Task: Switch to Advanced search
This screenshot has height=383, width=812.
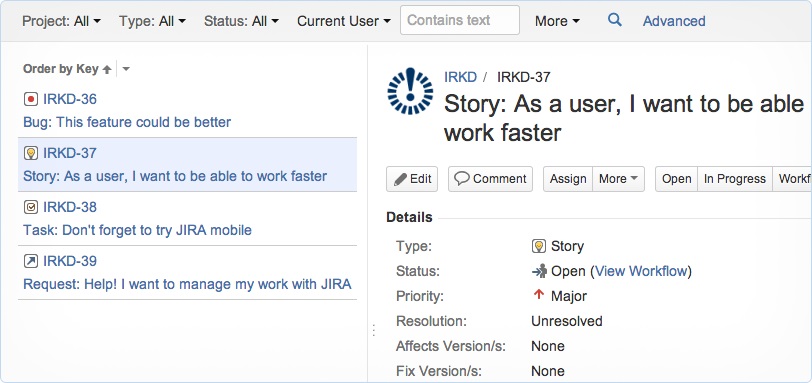Action: click(674, 21)
